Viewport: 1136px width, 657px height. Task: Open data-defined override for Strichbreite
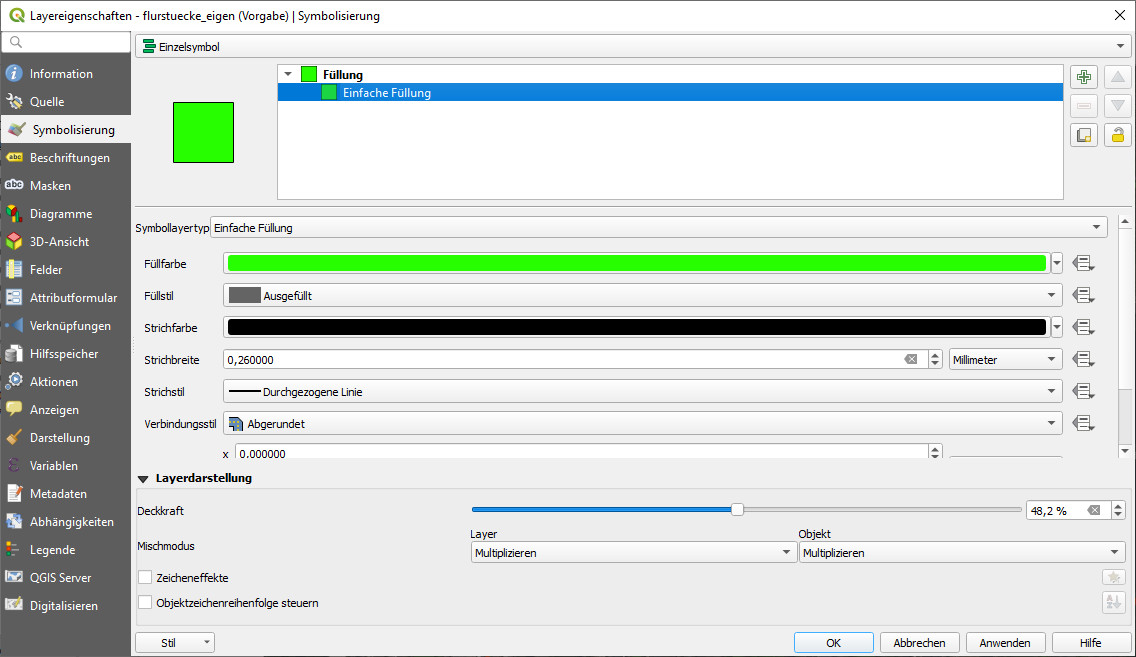(1084, 359)
